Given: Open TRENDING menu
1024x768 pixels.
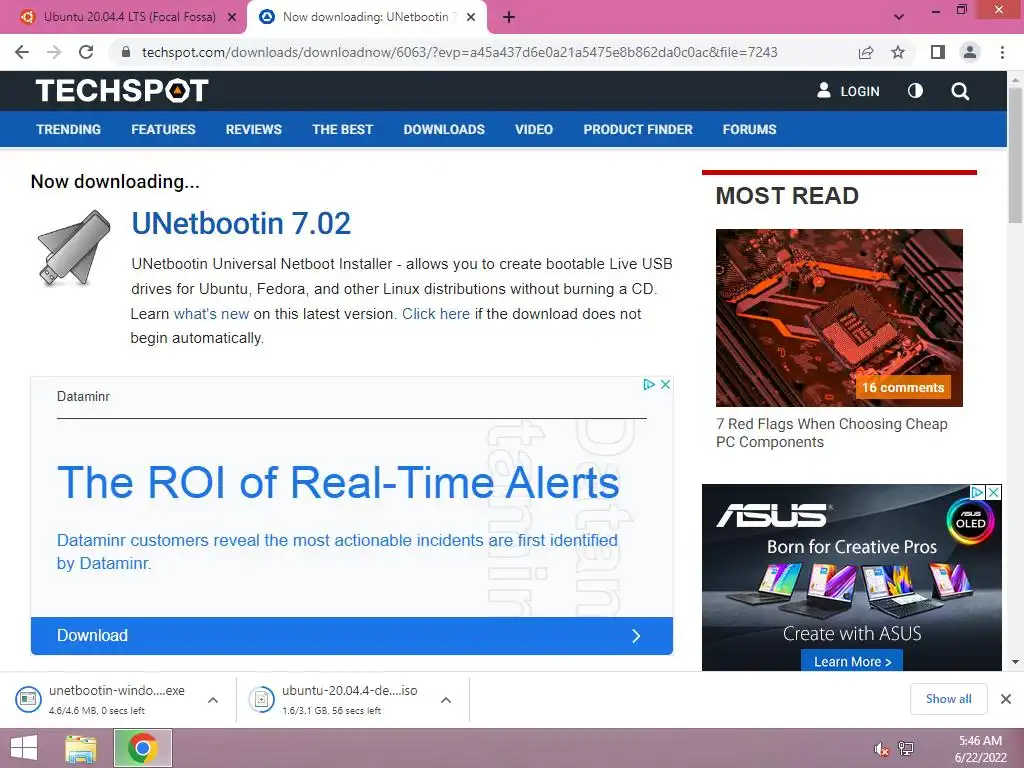Looking at the screenshot, I should (x=69, y=129).
